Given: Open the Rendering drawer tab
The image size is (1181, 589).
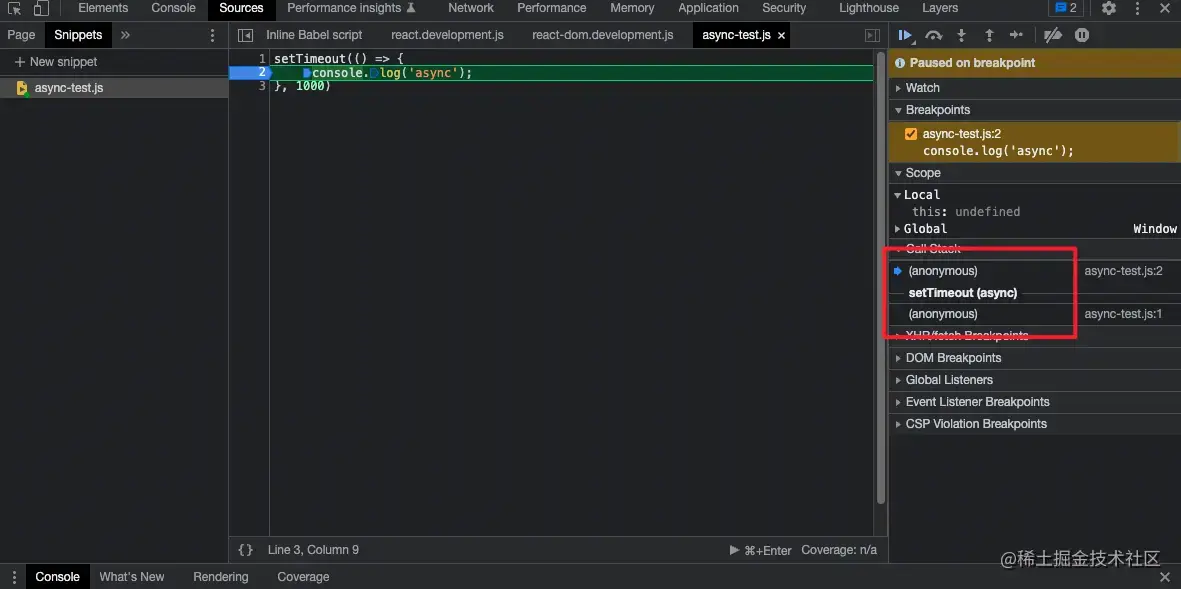Looking at the screenshot, I should (221, 577).
